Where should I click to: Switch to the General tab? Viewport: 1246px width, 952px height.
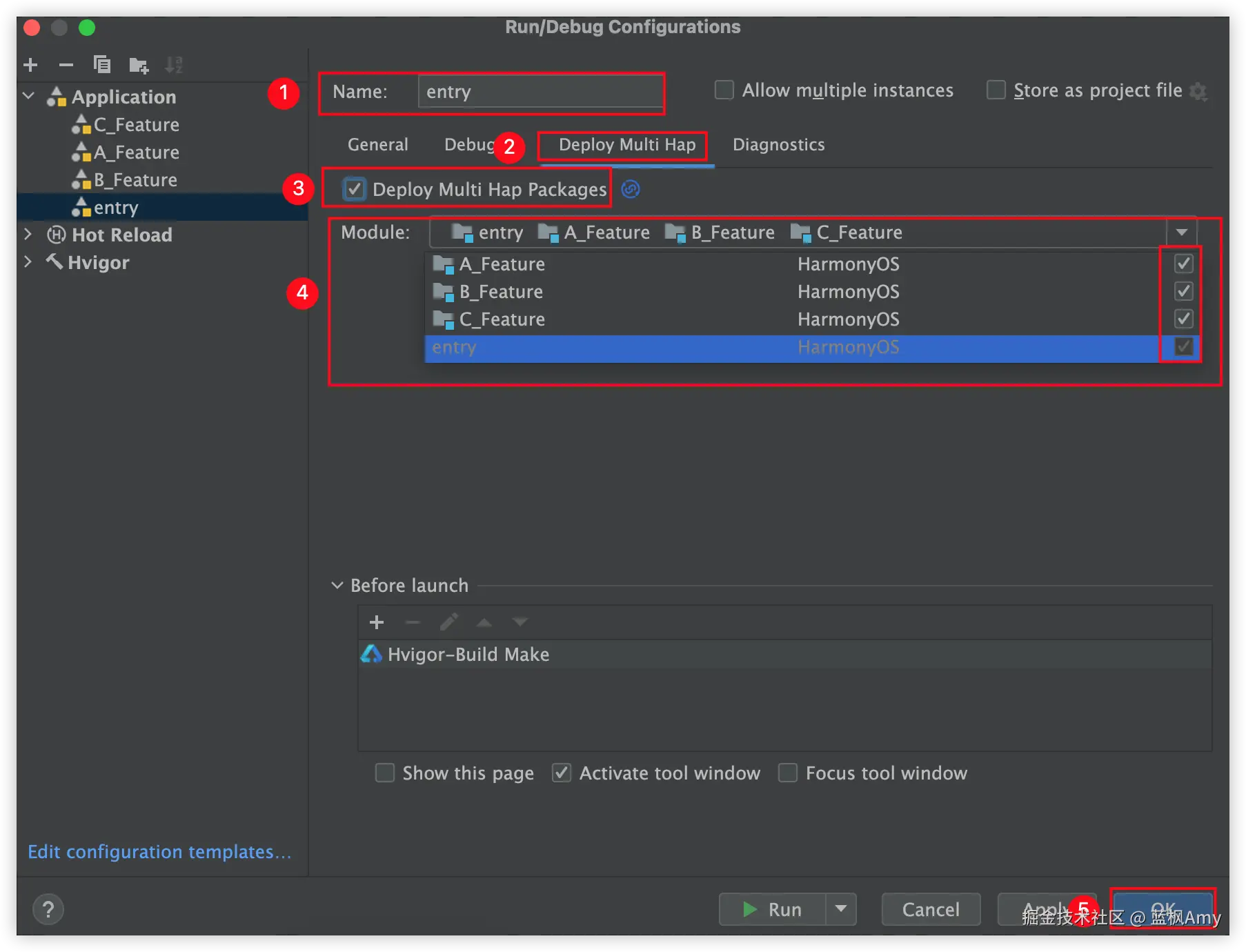(x=378, y=145)
